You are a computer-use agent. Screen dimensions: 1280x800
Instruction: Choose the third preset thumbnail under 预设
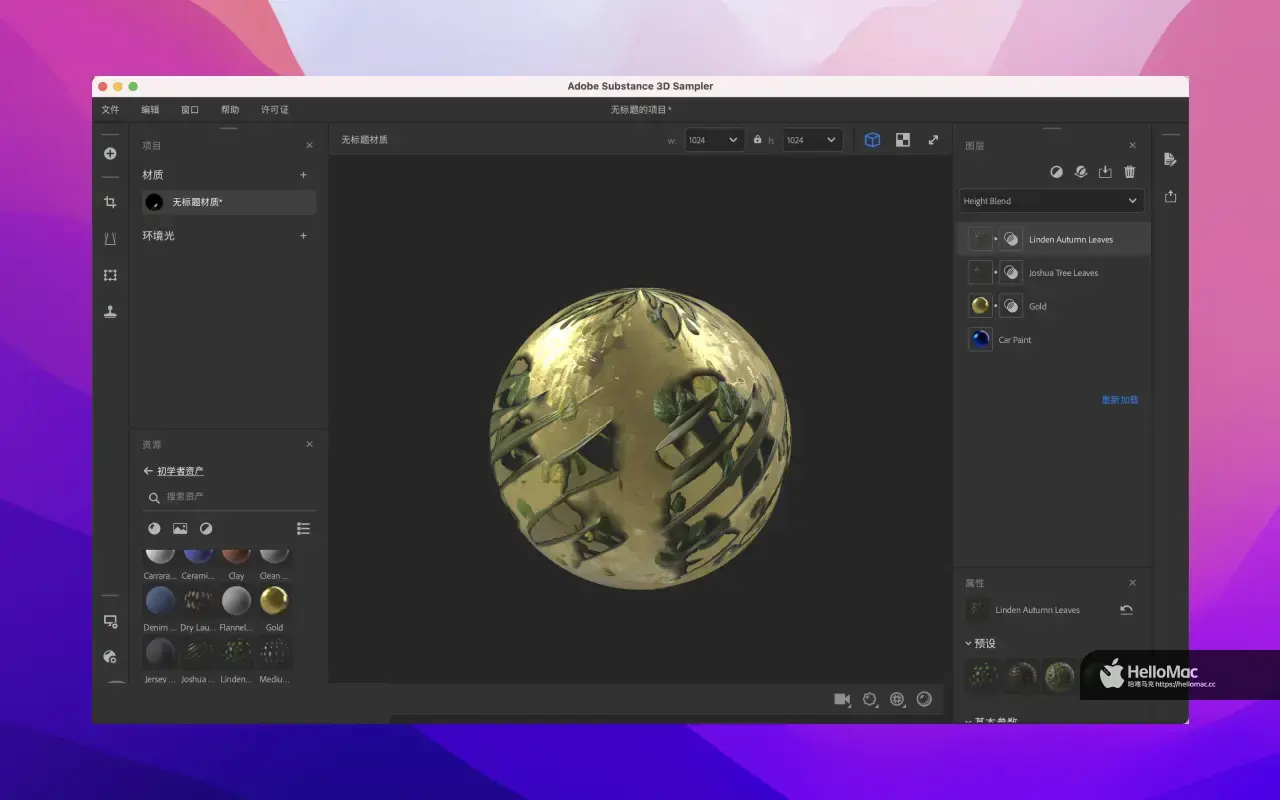pos(1059,676)
